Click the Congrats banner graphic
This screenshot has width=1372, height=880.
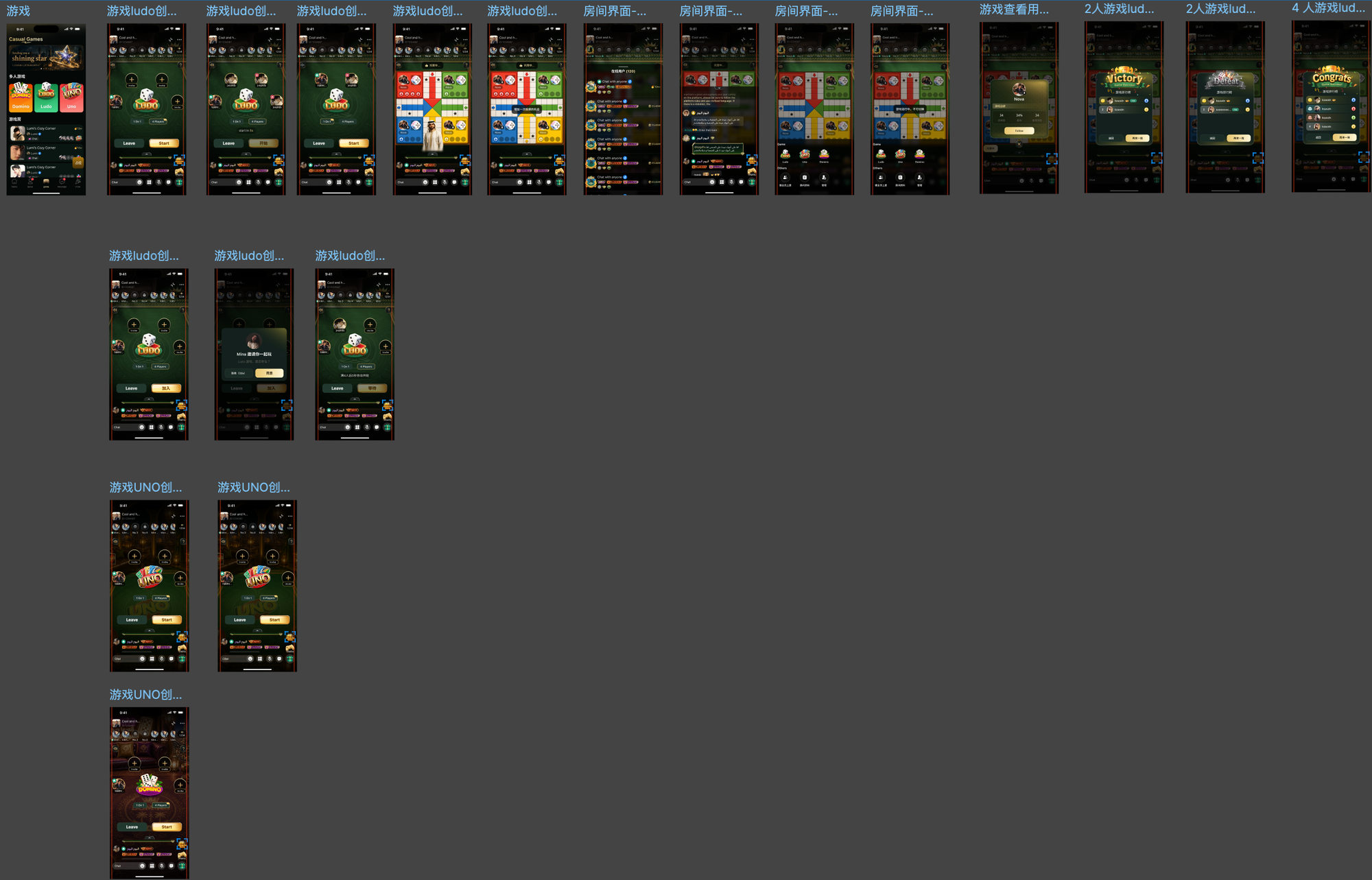click(1332, 77)
